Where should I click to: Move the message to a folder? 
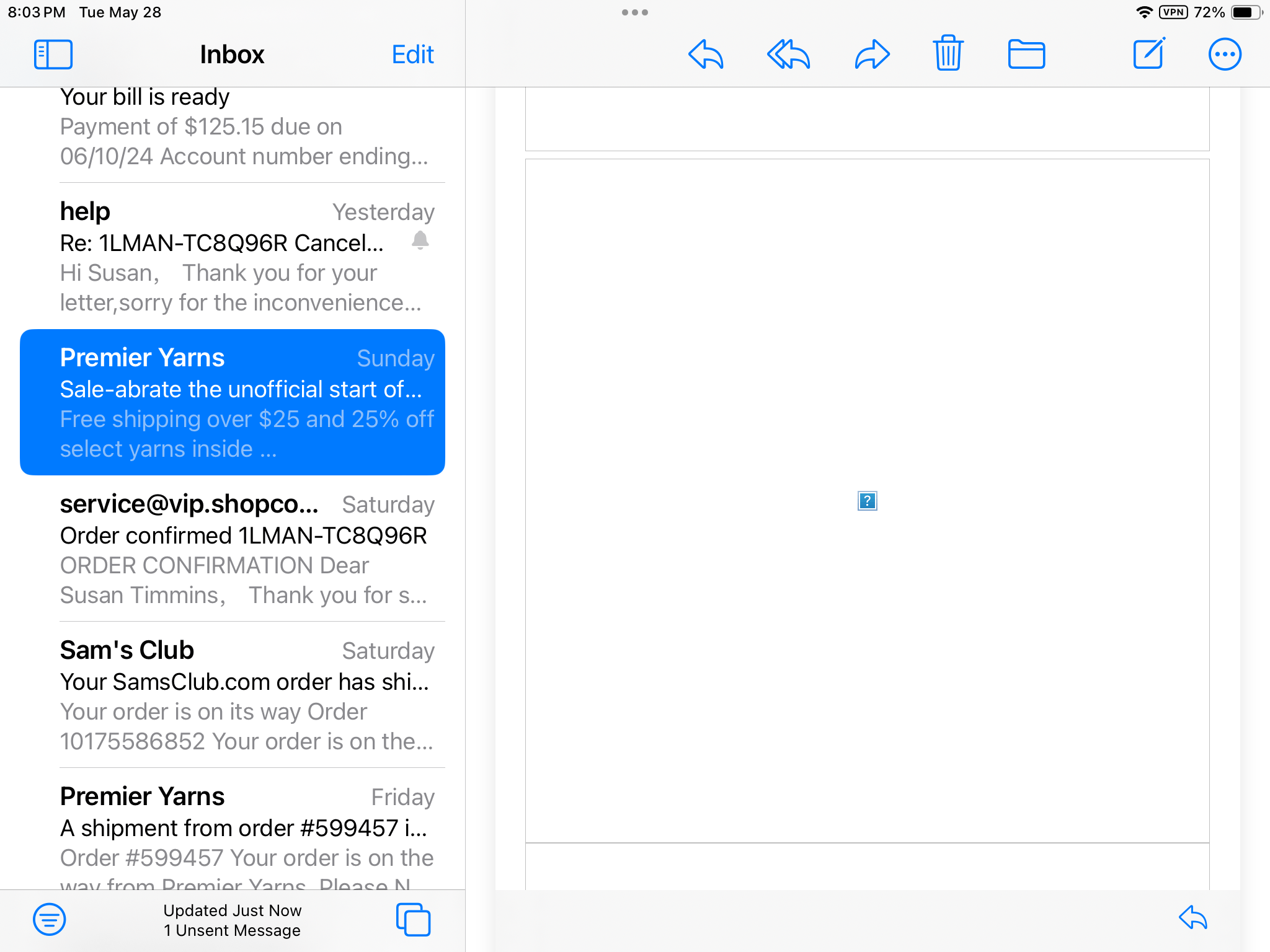pos(1026,54)
